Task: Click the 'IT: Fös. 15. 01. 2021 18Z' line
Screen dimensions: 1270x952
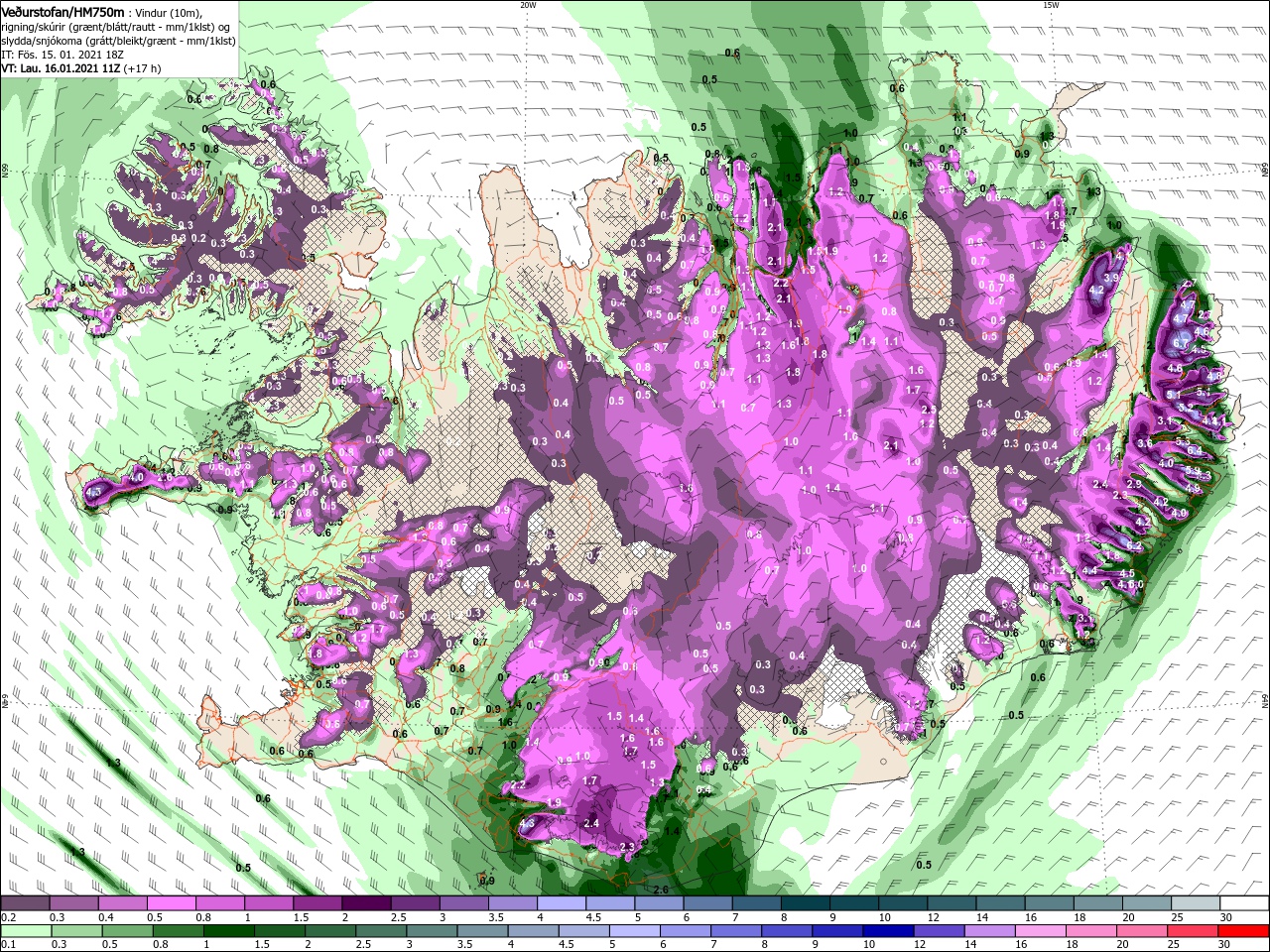Action: [61, 55]
